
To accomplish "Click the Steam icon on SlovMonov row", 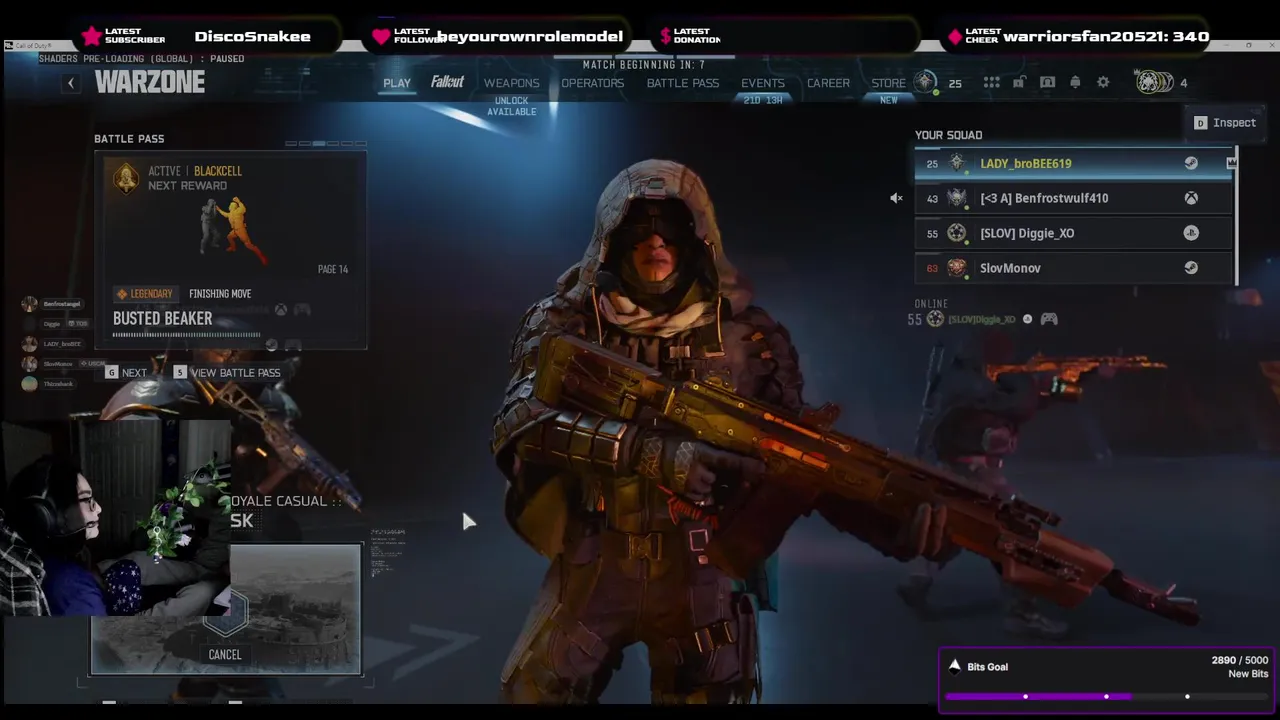I will 1191,268.
